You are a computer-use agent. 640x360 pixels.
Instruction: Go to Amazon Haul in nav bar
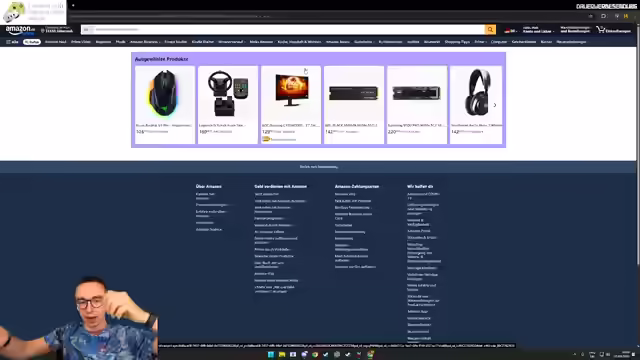(56, 42)
